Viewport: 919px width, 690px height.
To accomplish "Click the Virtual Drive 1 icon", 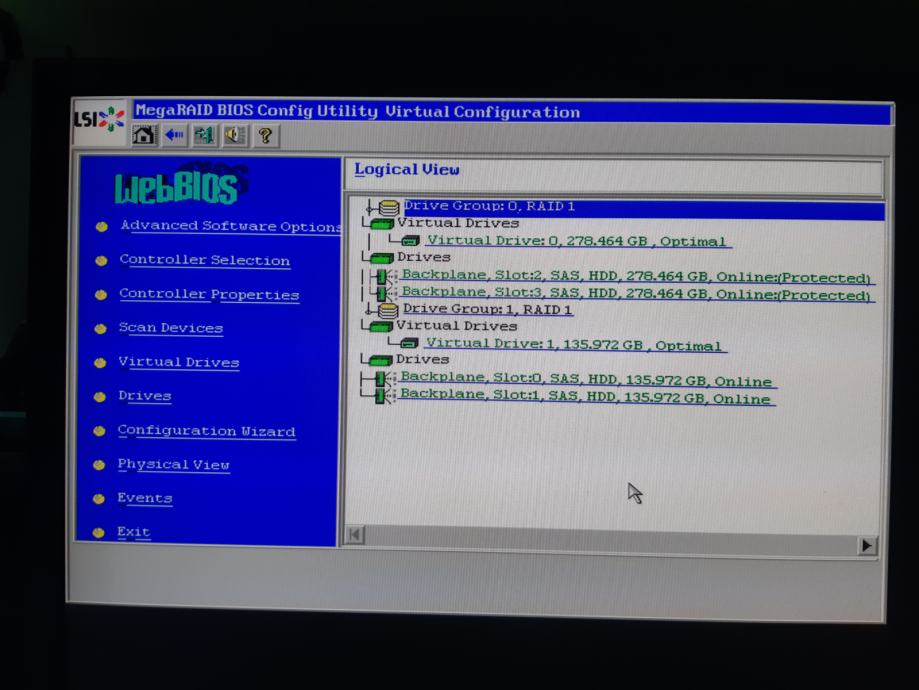I will click(x=409, y=344).
